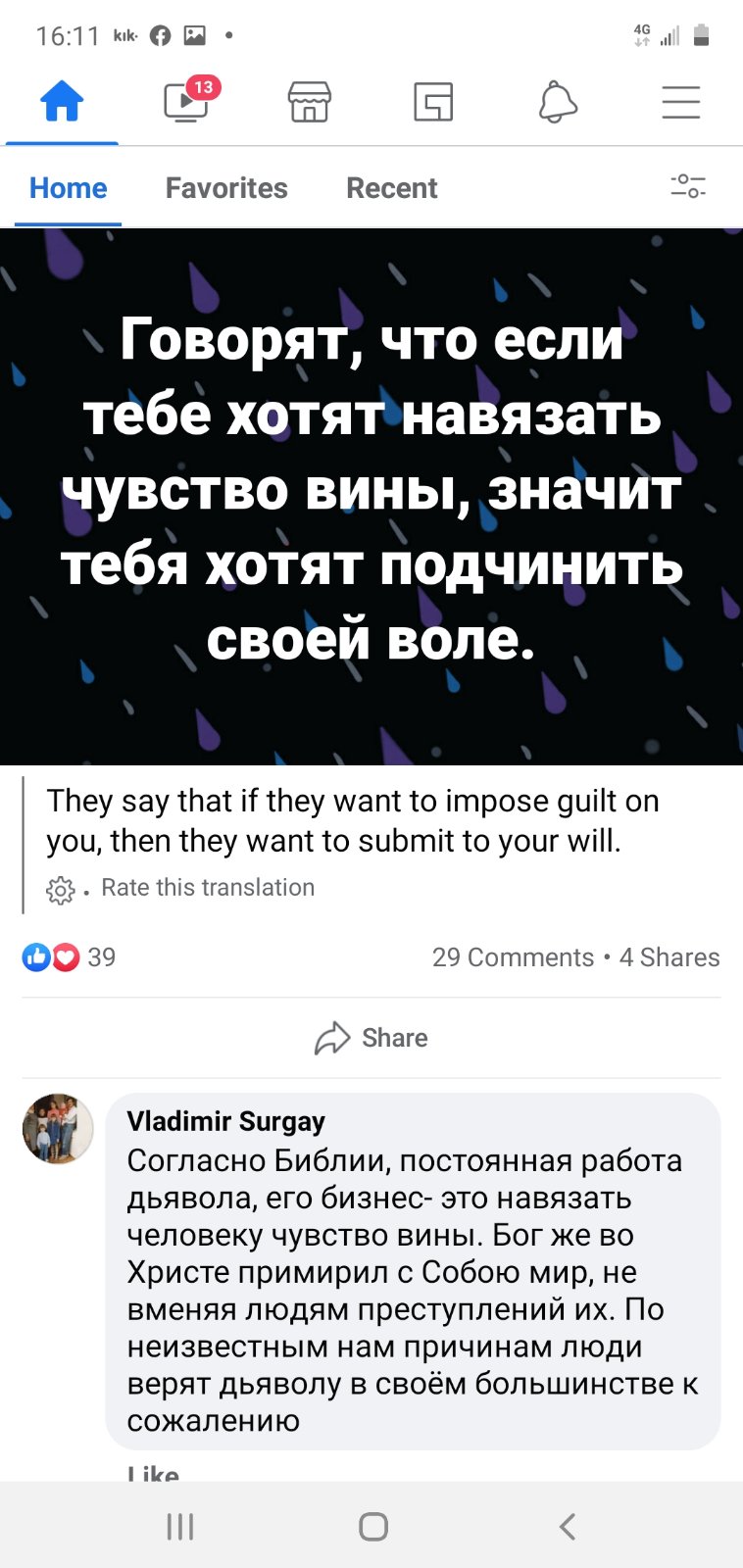The image size is (743, 1568).
Task: Switch to the Favorites tab
Action: (226, 188)
